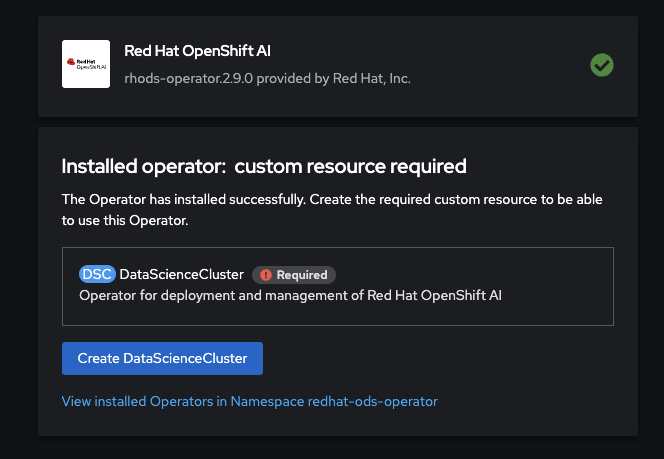Click the red hat emblem inside the logo
Viewport: 664px width, 459px height.
[x=73, y=62]
